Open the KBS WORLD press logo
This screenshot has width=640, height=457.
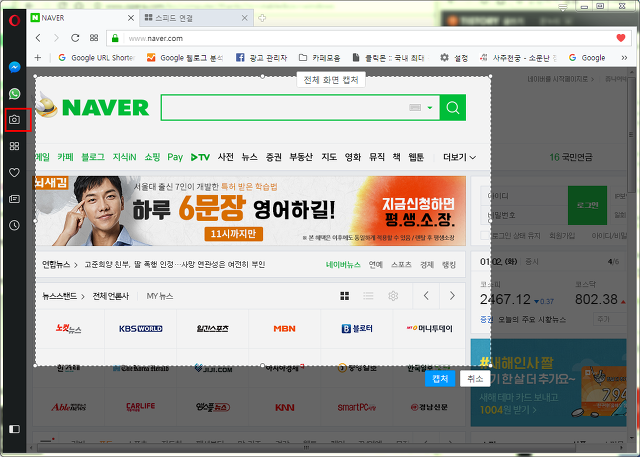tap(141, 328)
